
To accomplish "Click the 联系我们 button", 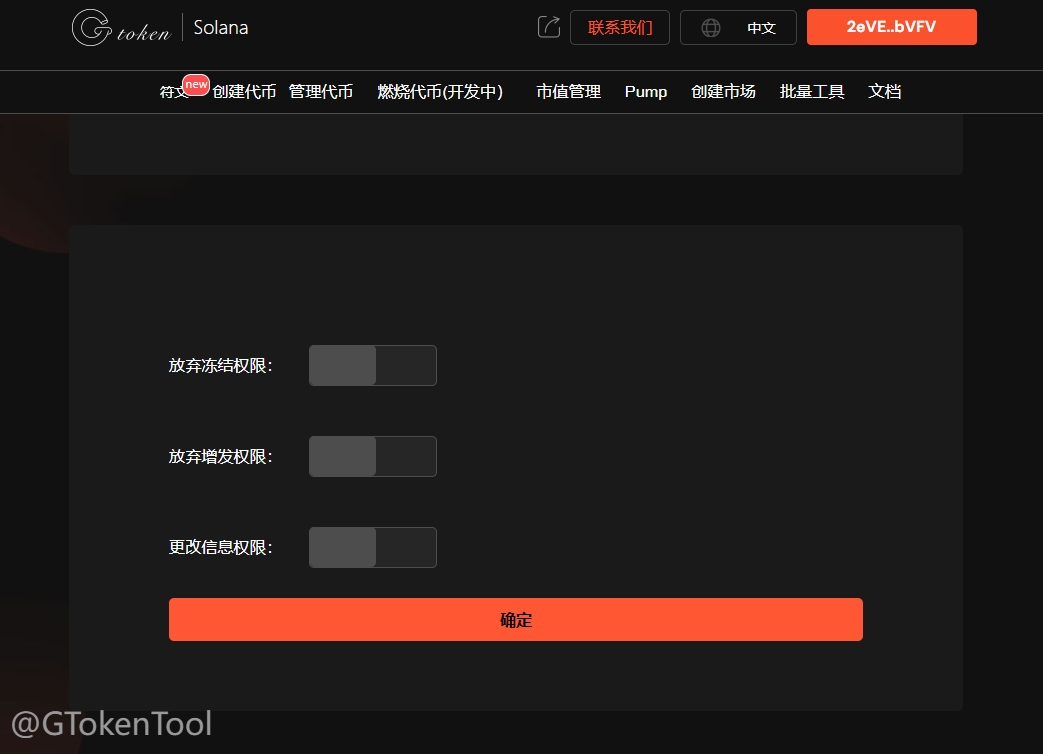I will pos(619,28).
